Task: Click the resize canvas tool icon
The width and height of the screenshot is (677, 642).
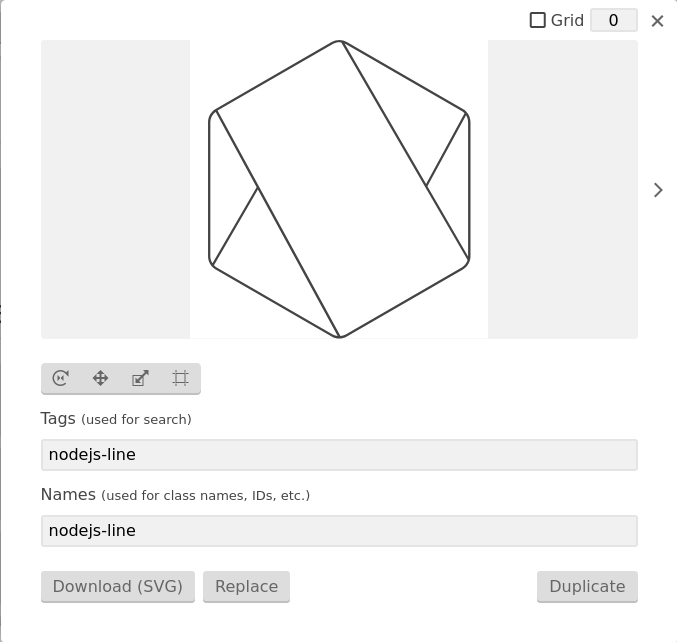Action: click(x=181, y=378)
